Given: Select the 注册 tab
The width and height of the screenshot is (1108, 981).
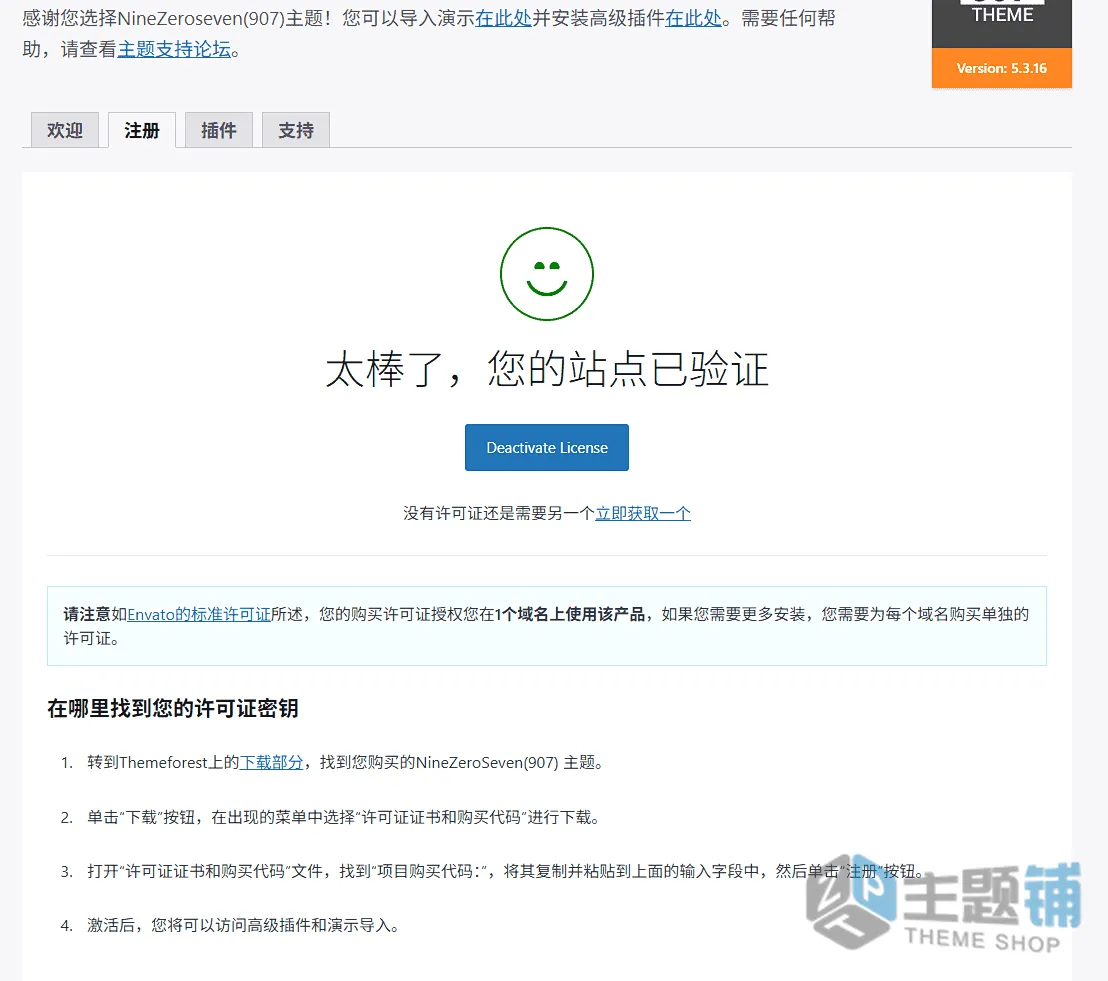Looking at the screenshot, I should 141,130.
